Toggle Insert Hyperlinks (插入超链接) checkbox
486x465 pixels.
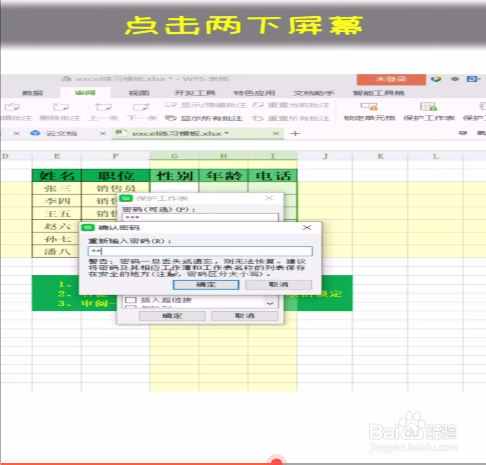point(130,300)
